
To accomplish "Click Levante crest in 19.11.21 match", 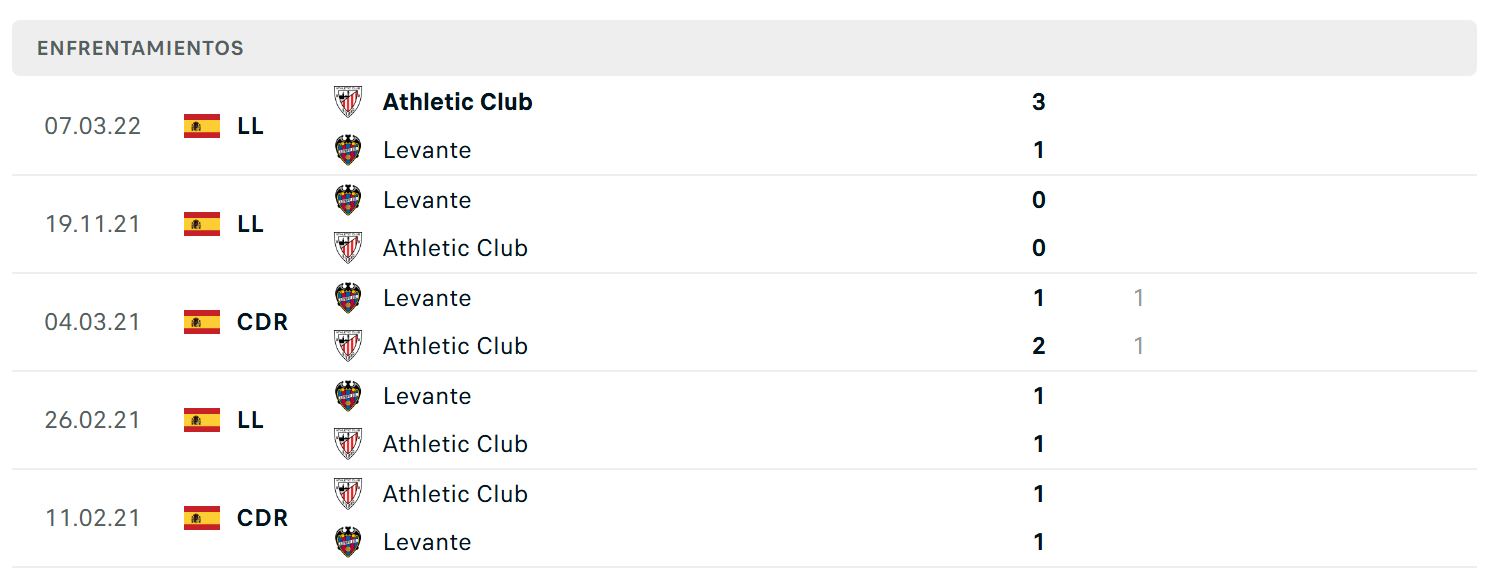I will pos(348,200).
